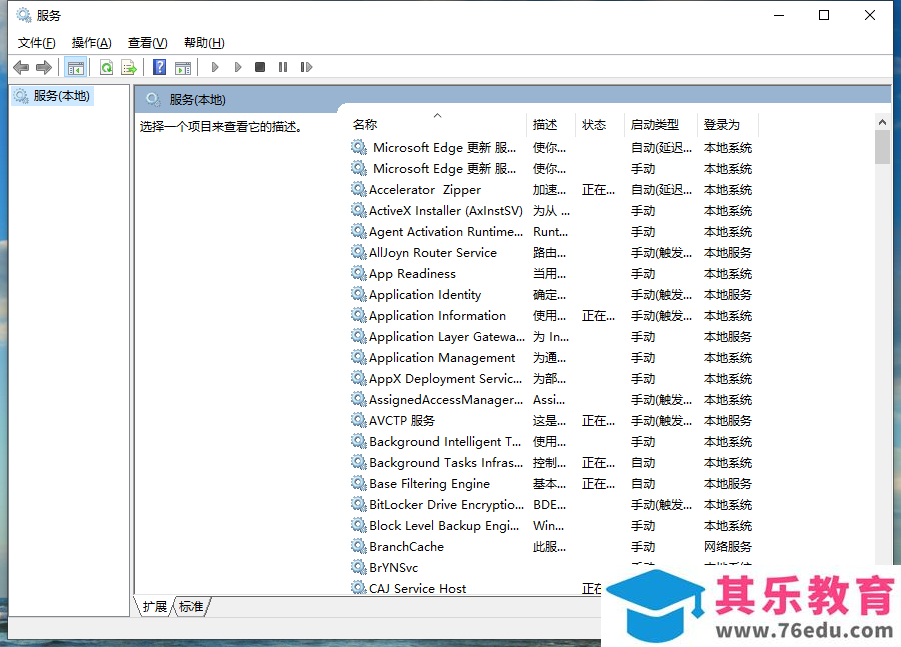Image resolution: width=901 pixels, height=647 pixels.
Task: Click the gear icon of AVCTP 服务
Action: pyautogui.click(x=359, y=420)
